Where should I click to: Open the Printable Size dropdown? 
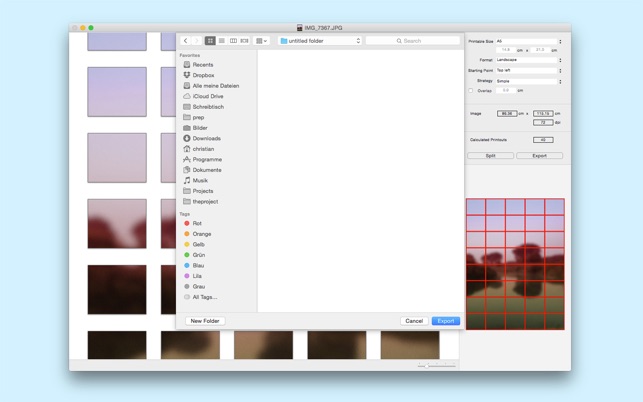528,41
